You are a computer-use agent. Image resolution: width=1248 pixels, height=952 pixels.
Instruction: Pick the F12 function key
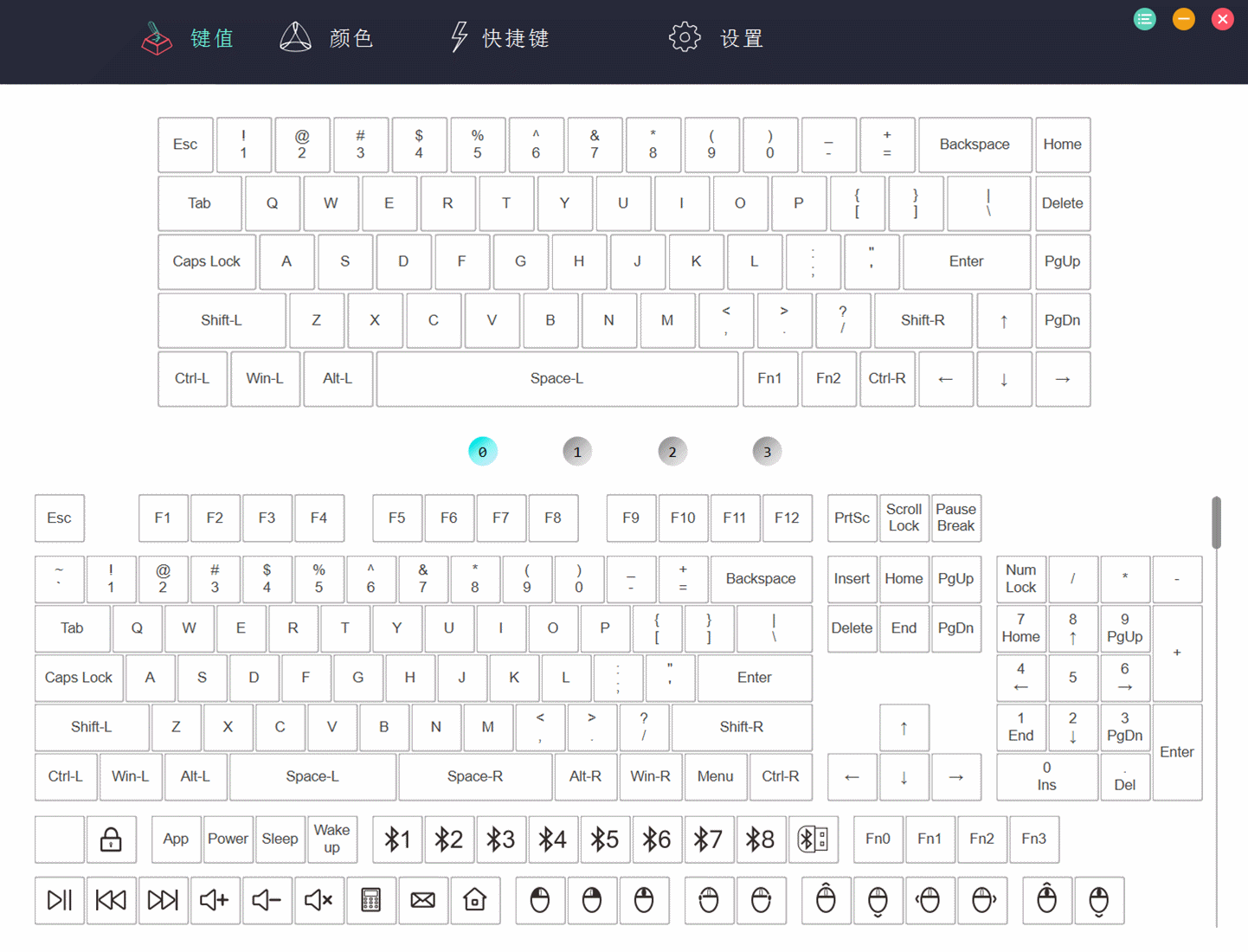[787, 518]
